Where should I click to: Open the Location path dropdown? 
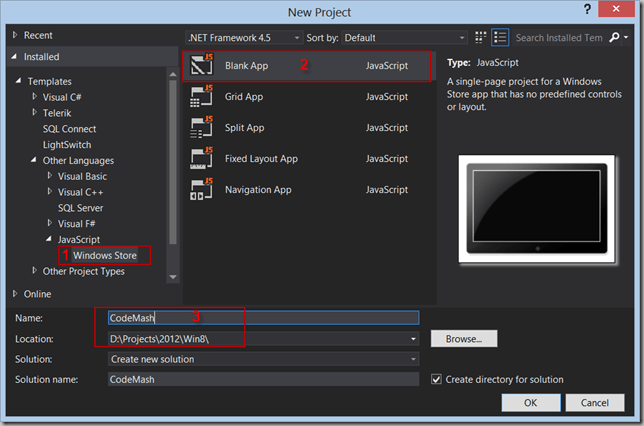[413, 339]
